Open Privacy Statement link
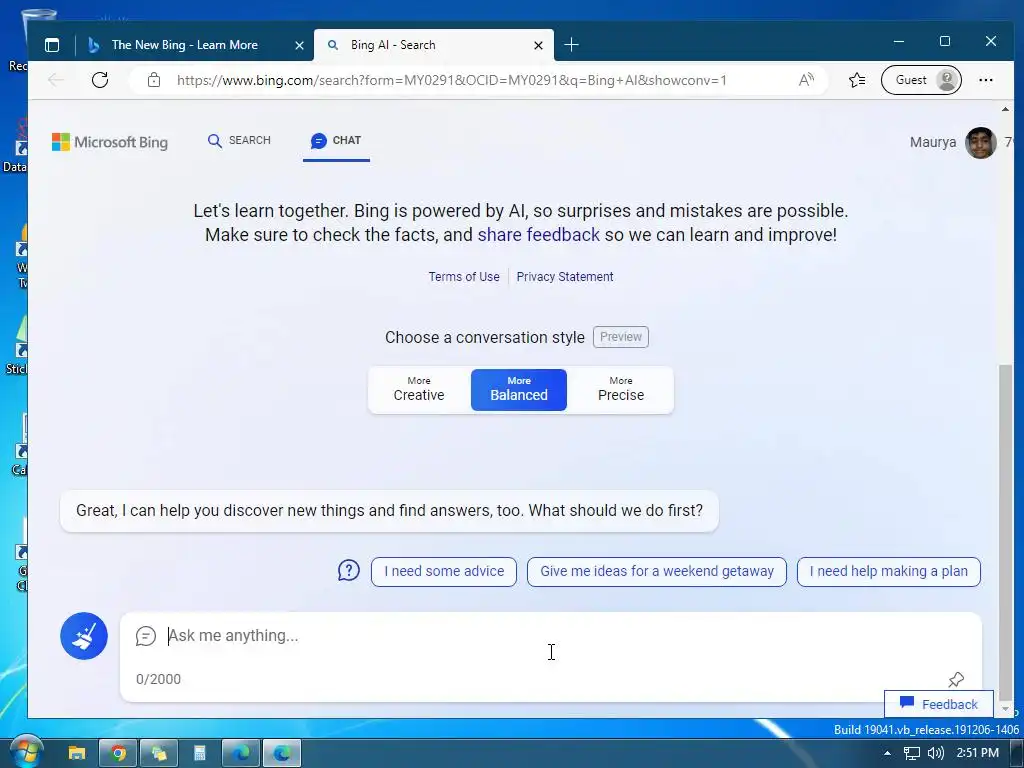The image size is (1024, 768). 565,276
